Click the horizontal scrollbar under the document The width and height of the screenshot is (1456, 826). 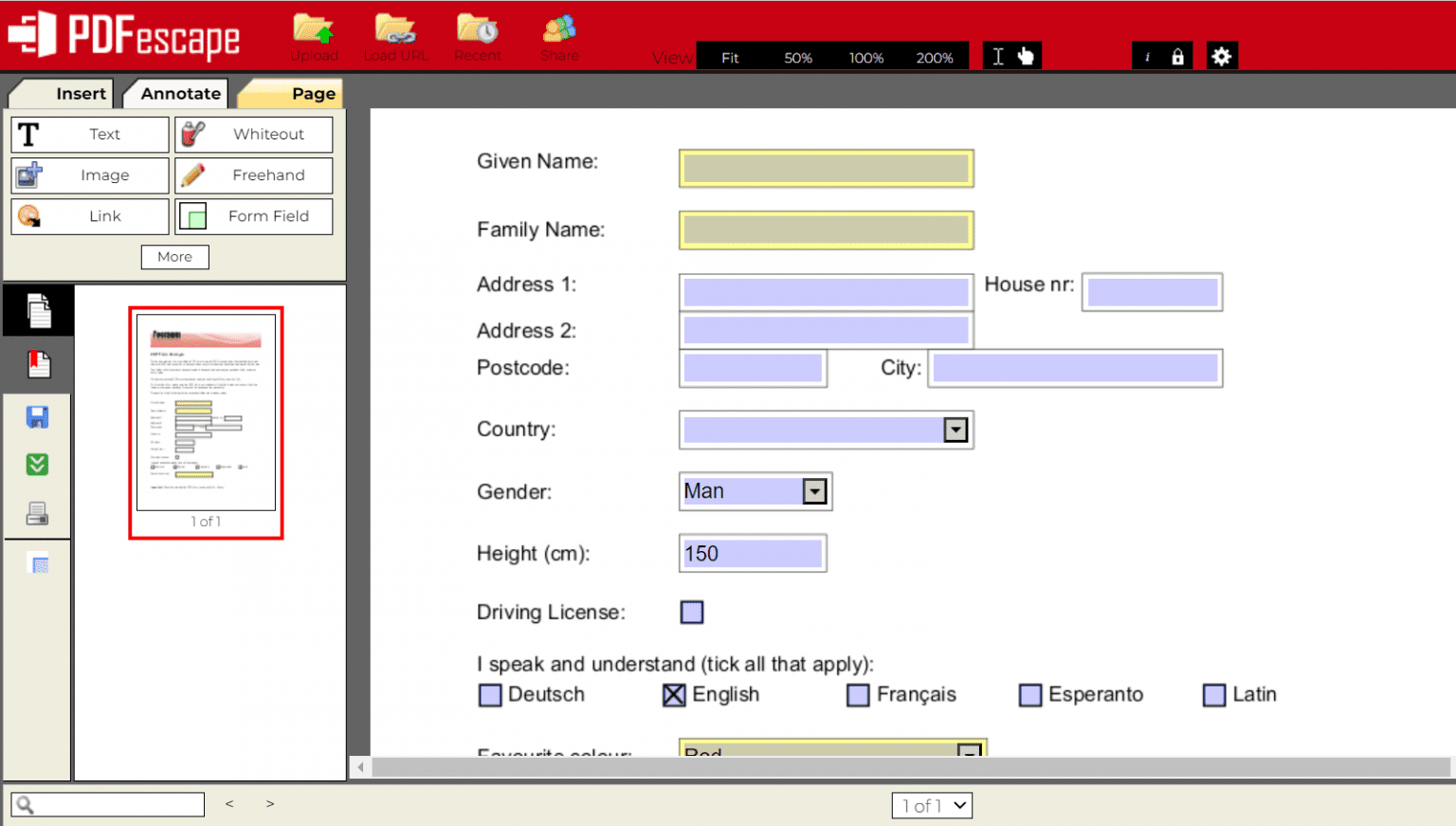point(910,766)
